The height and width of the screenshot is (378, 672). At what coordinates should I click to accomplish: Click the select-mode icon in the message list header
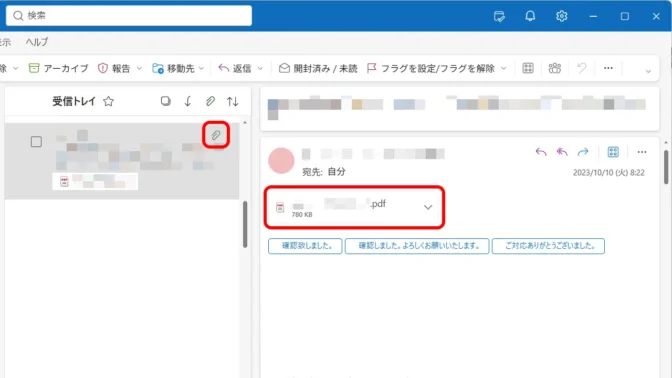(165, 101)
